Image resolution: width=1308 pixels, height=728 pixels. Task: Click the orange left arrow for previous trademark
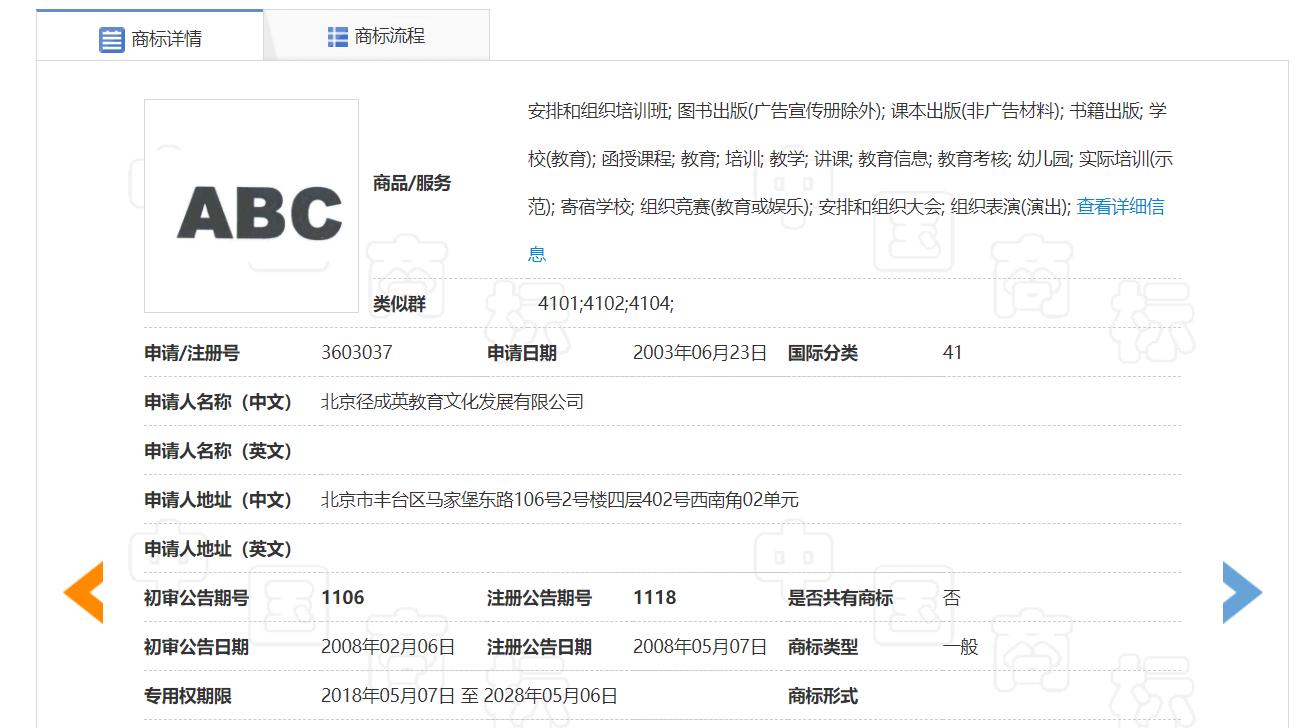85,592
